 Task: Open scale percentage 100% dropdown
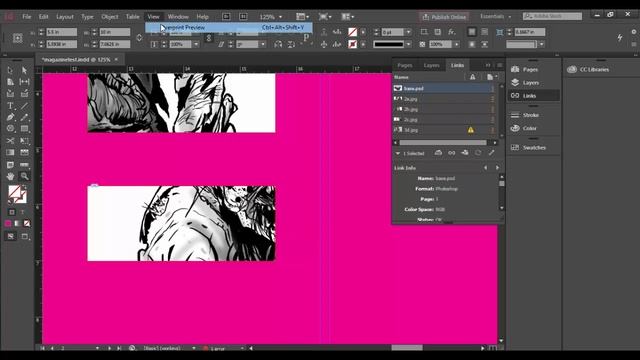point(196,44)
